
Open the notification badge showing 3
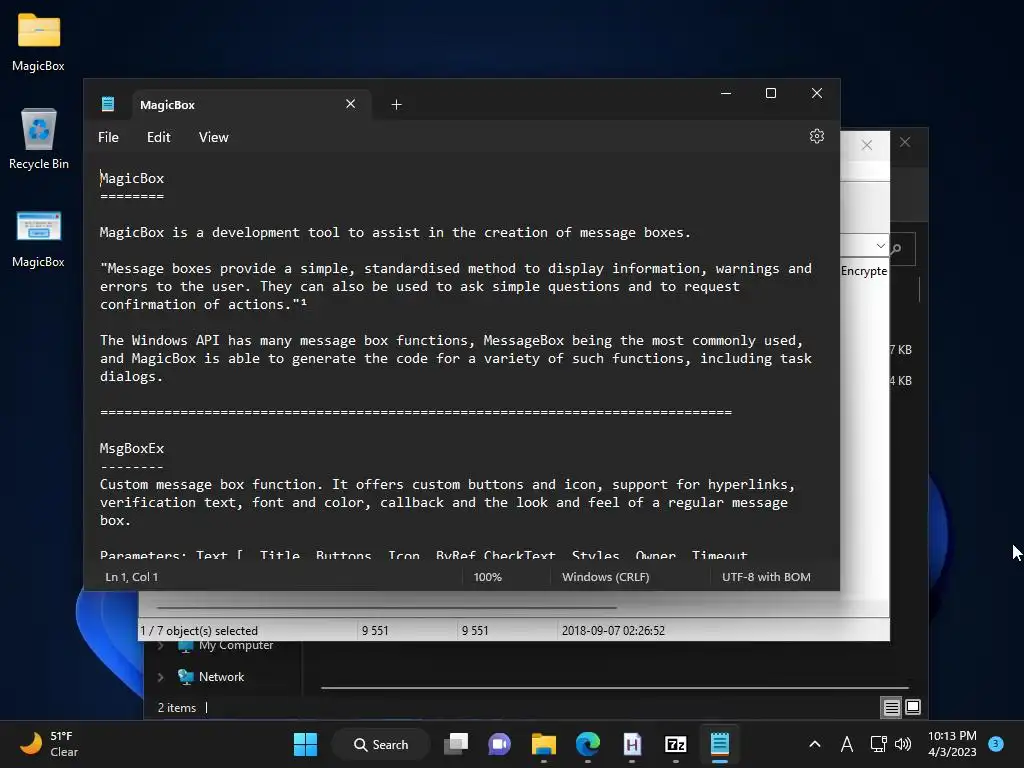click(x=996, y=743)
